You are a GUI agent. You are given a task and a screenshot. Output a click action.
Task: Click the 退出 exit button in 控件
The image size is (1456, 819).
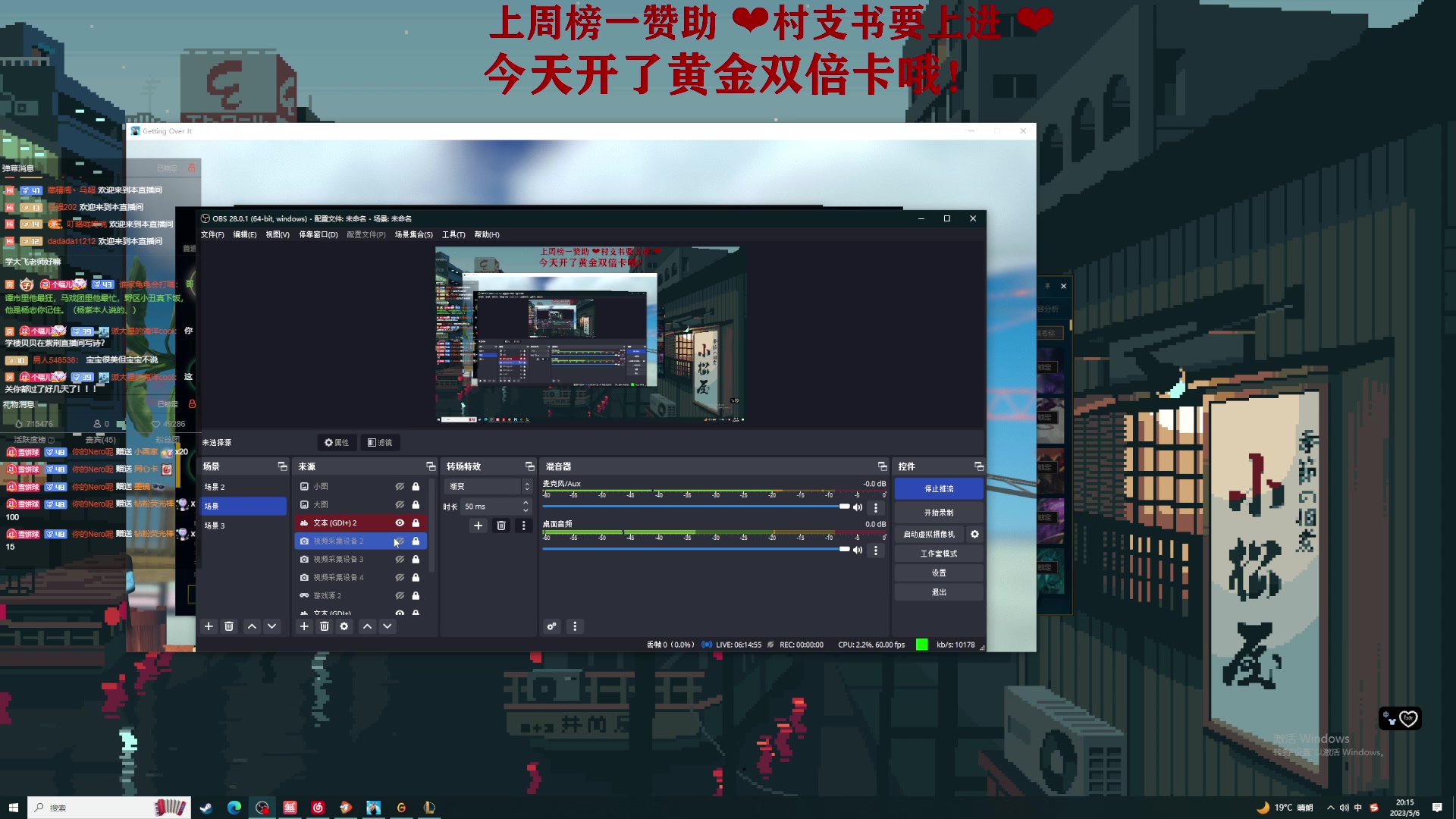tap(939, 592)
